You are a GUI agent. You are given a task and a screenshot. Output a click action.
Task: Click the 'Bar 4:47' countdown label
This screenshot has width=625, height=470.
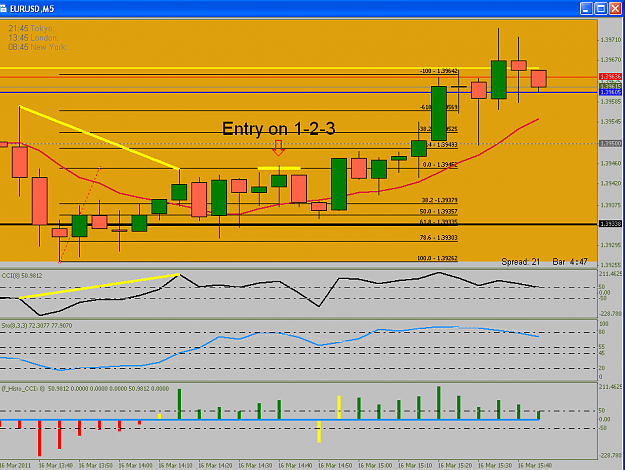(x=570, y=262)
